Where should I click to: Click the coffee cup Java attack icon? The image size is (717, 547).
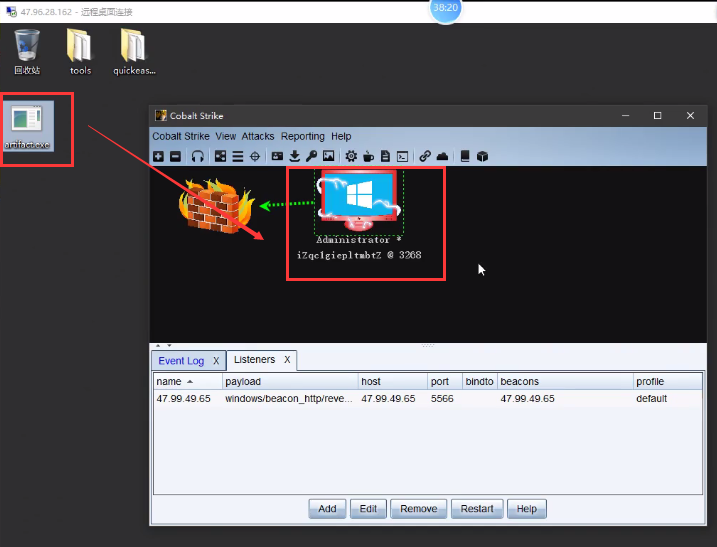[368, 156]
